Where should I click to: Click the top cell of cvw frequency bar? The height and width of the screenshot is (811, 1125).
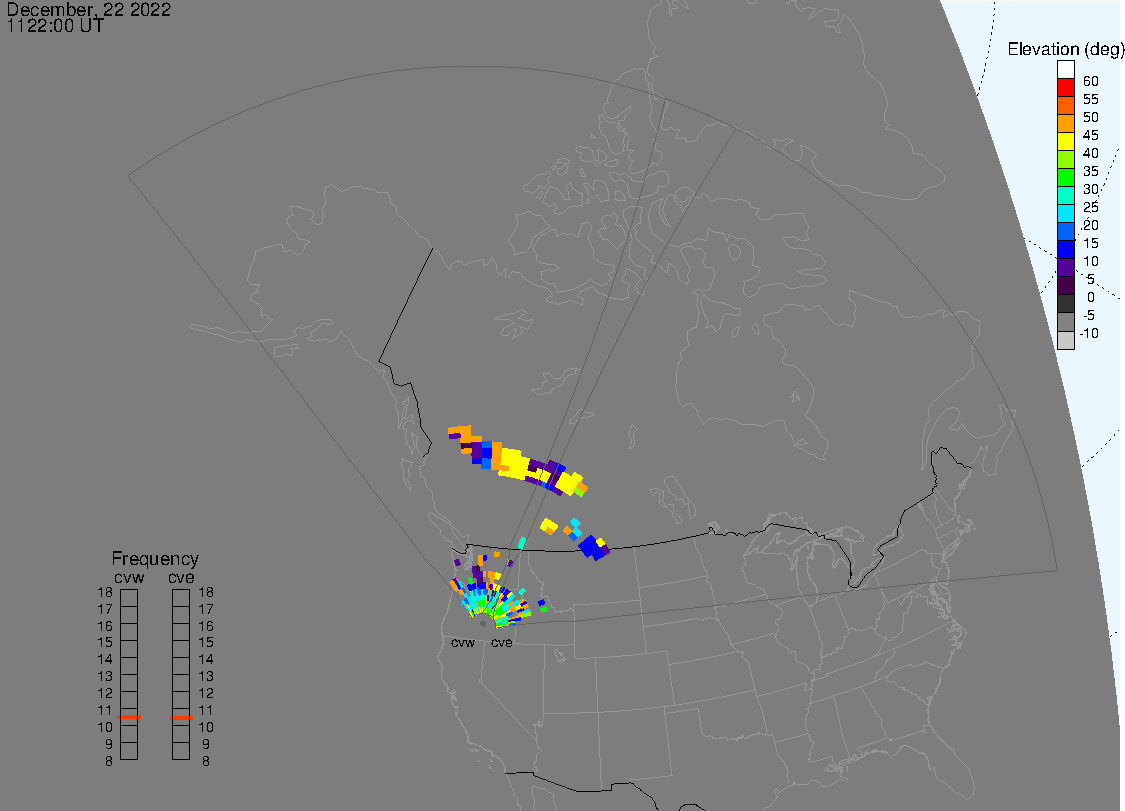click(129, 598)
